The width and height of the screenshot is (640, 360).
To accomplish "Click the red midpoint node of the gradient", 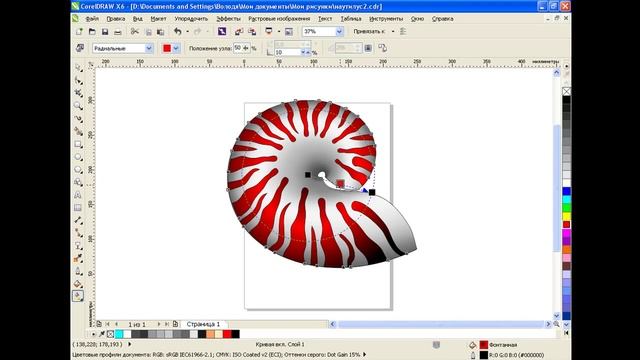I will 340,184.
